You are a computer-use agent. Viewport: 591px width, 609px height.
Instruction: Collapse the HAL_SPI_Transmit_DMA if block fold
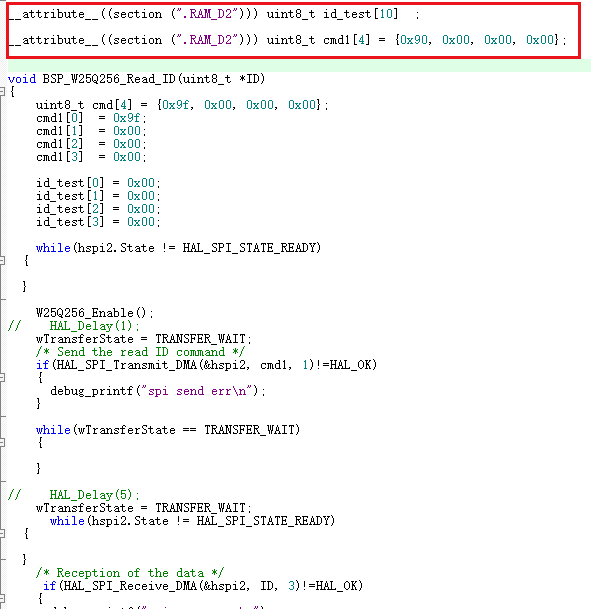pos(2,378)
